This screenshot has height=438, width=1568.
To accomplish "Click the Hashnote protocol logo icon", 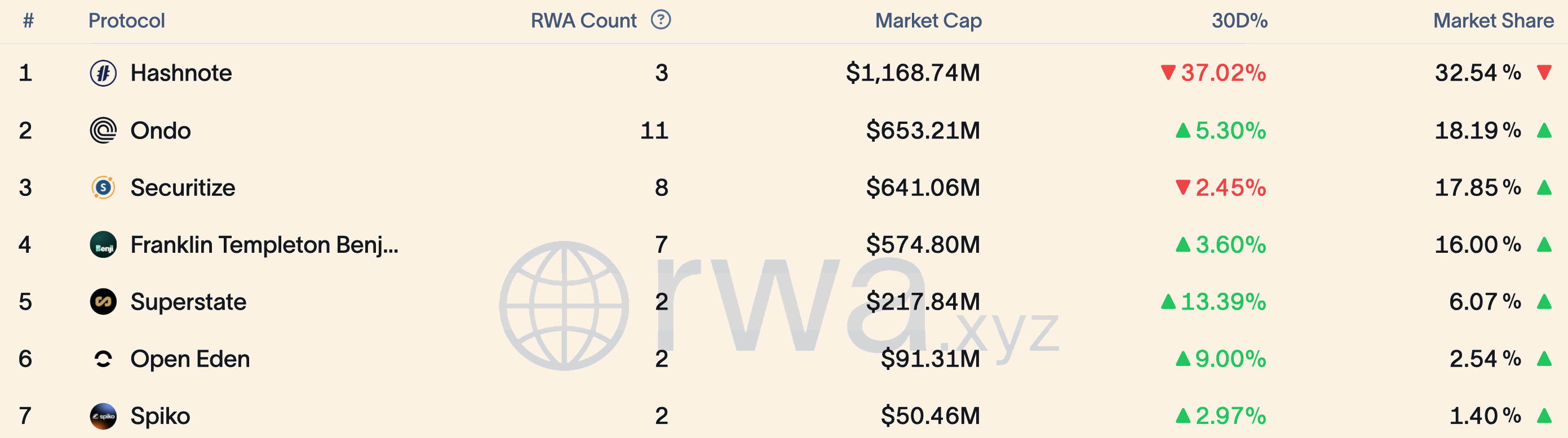I will click(x=104, y=73).
